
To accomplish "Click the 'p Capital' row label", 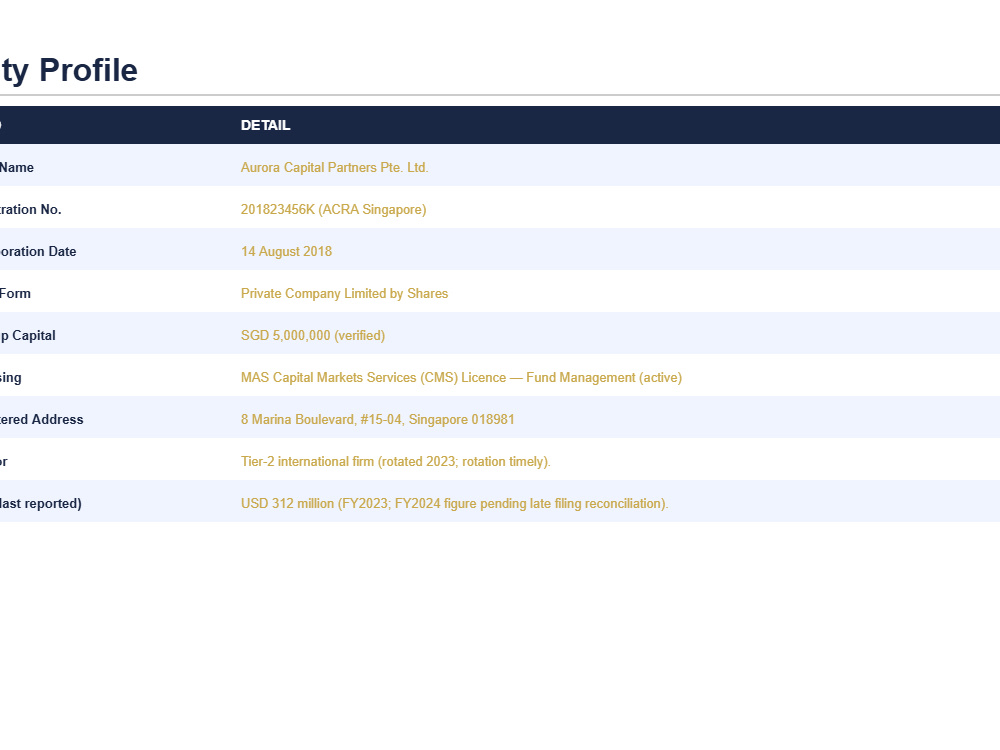I will (27, 336).
